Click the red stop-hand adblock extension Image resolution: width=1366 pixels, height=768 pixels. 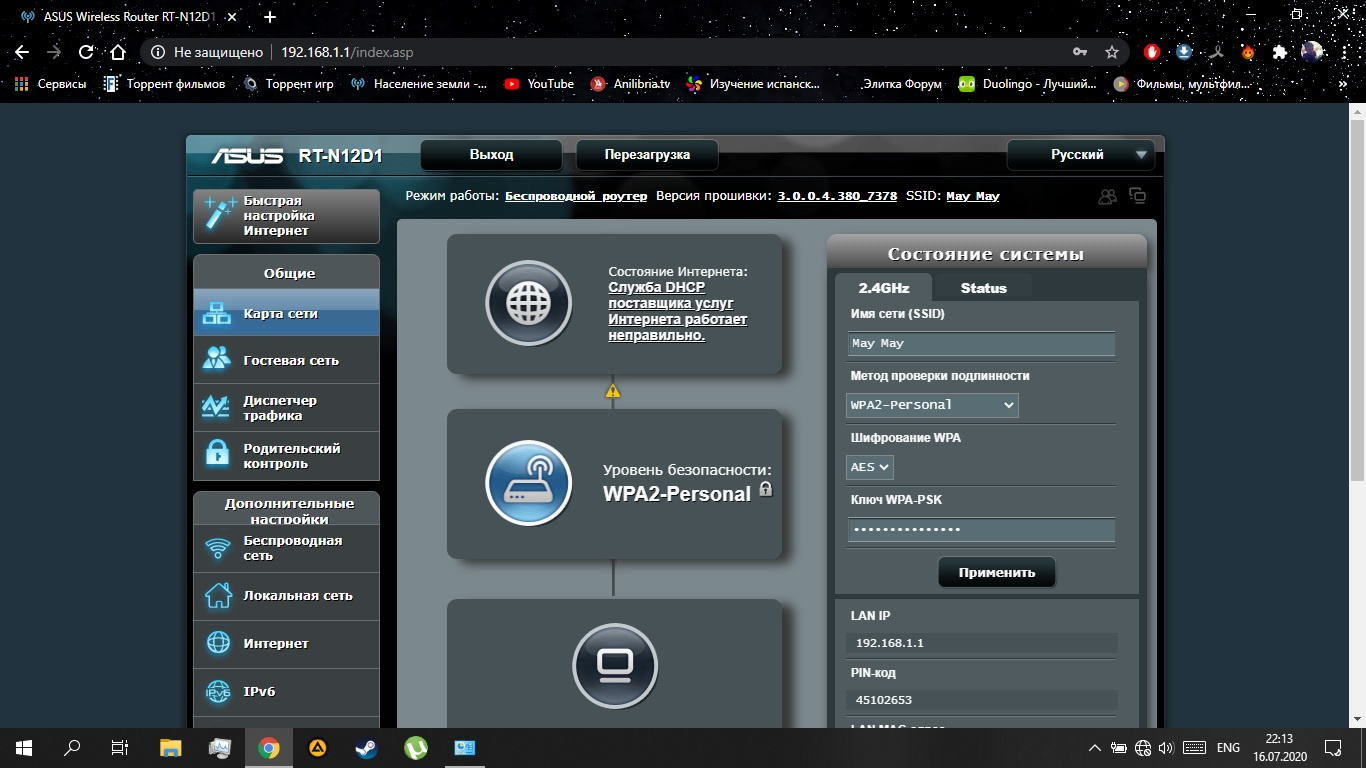(1152, 52)
